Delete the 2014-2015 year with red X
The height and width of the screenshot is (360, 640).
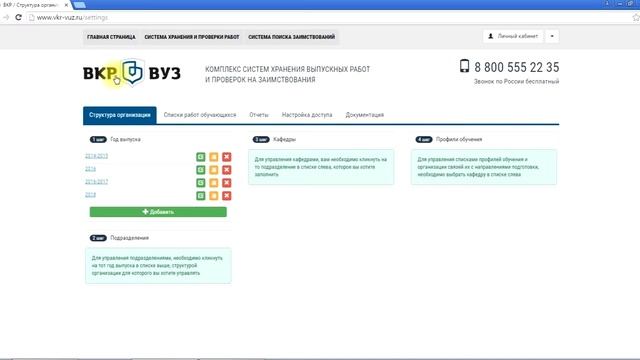coord(227,157)
